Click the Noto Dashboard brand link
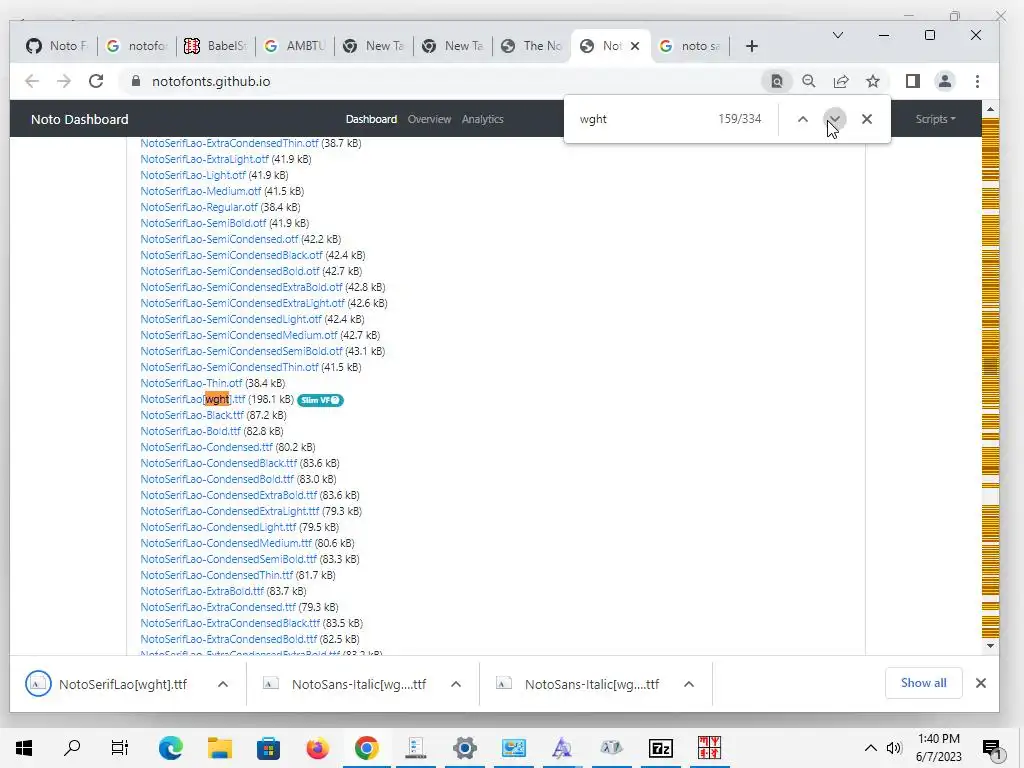This screenshot has height=768, width=1024. 80,120
